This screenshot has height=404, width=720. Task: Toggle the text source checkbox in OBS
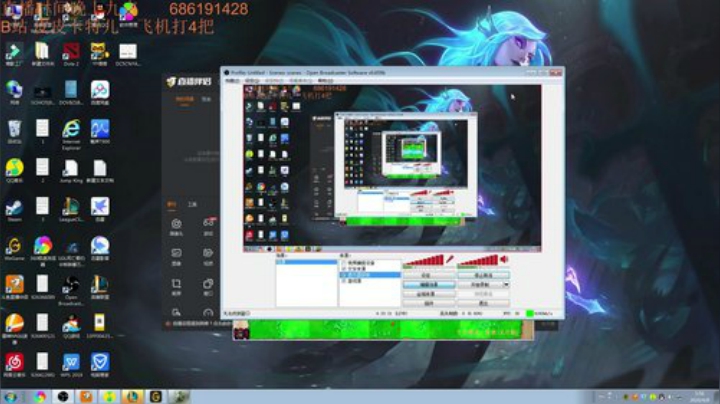point(343,269)
